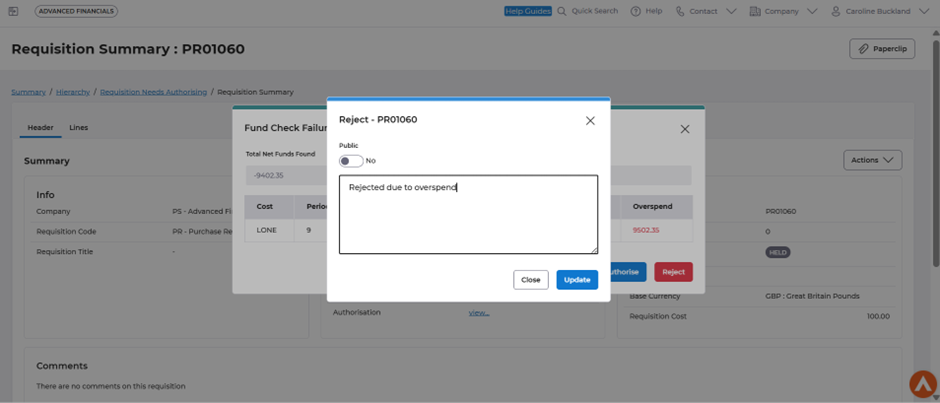Click Update in the reject dialog

tap(577, 279)
